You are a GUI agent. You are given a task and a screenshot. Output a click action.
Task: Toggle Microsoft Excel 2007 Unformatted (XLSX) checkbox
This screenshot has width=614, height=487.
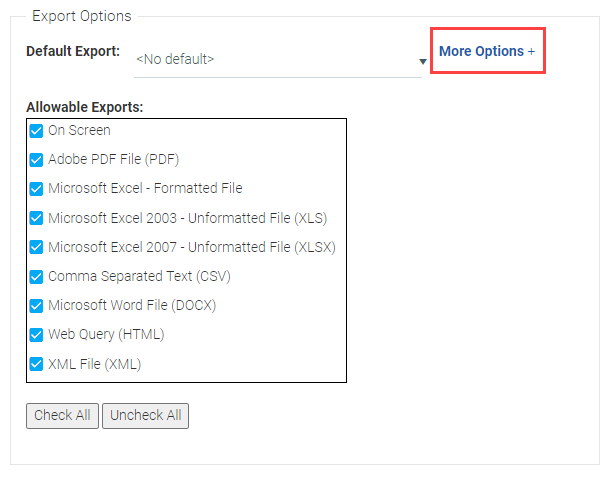tap(37, 247)
